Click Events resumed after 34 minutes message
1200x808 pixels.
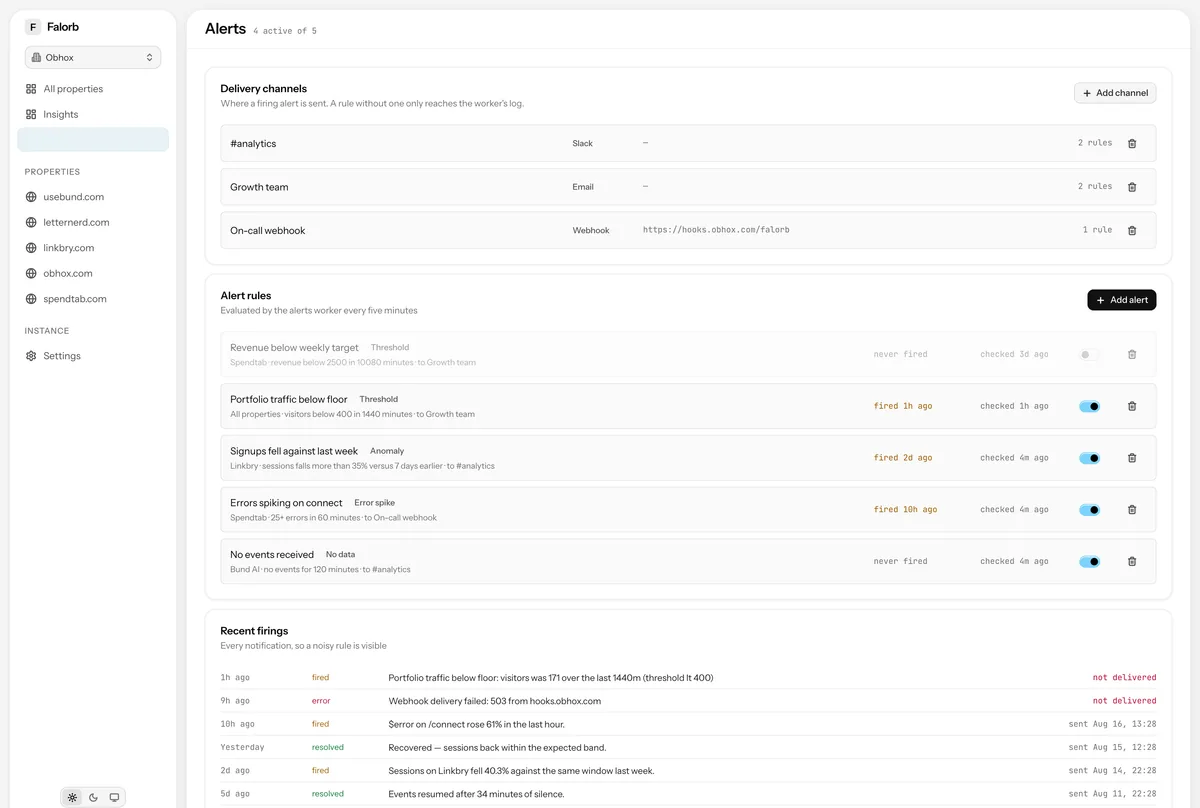(476, 794)
